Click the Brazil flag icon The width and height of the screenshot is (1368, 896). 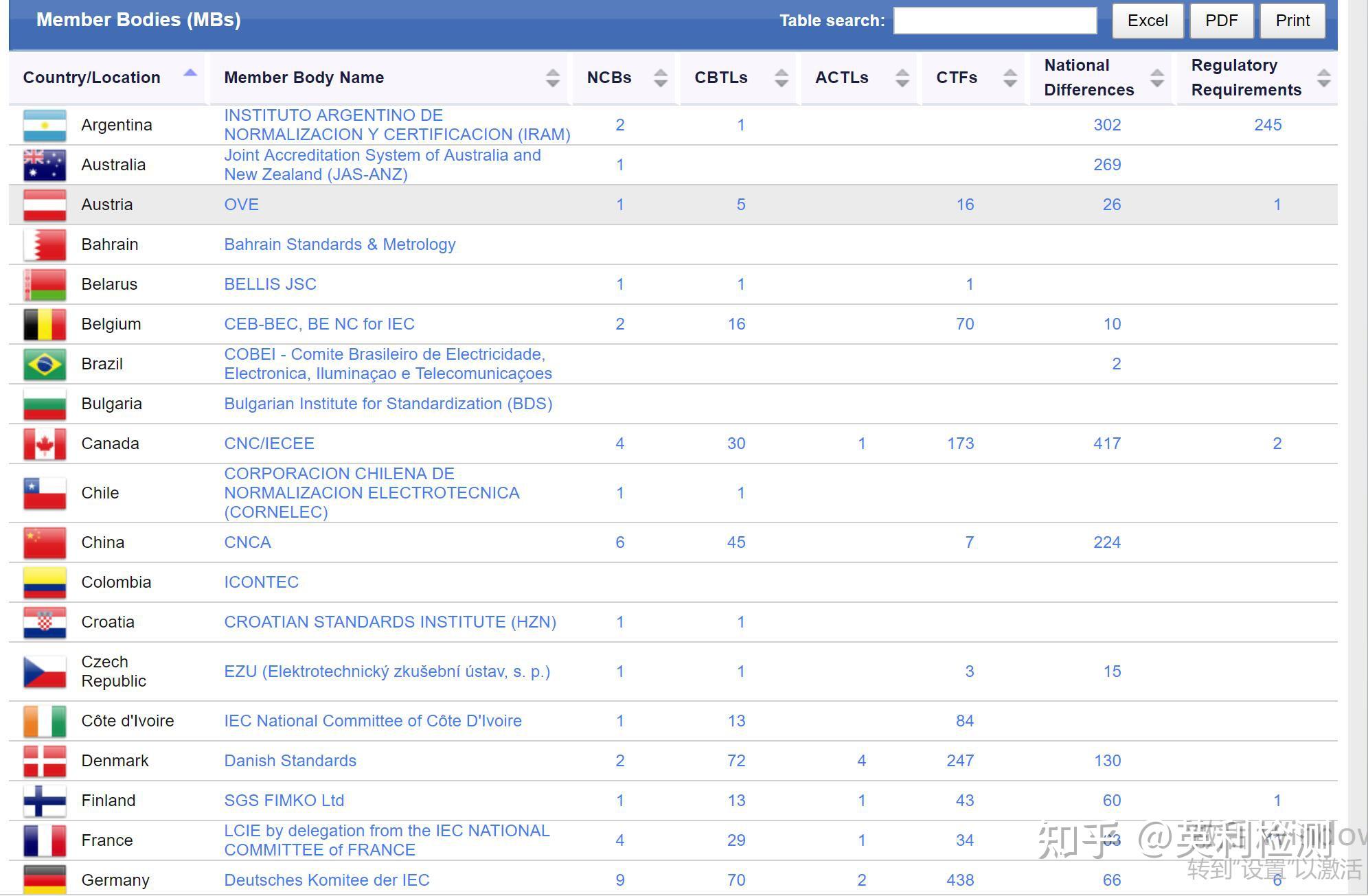45,364
